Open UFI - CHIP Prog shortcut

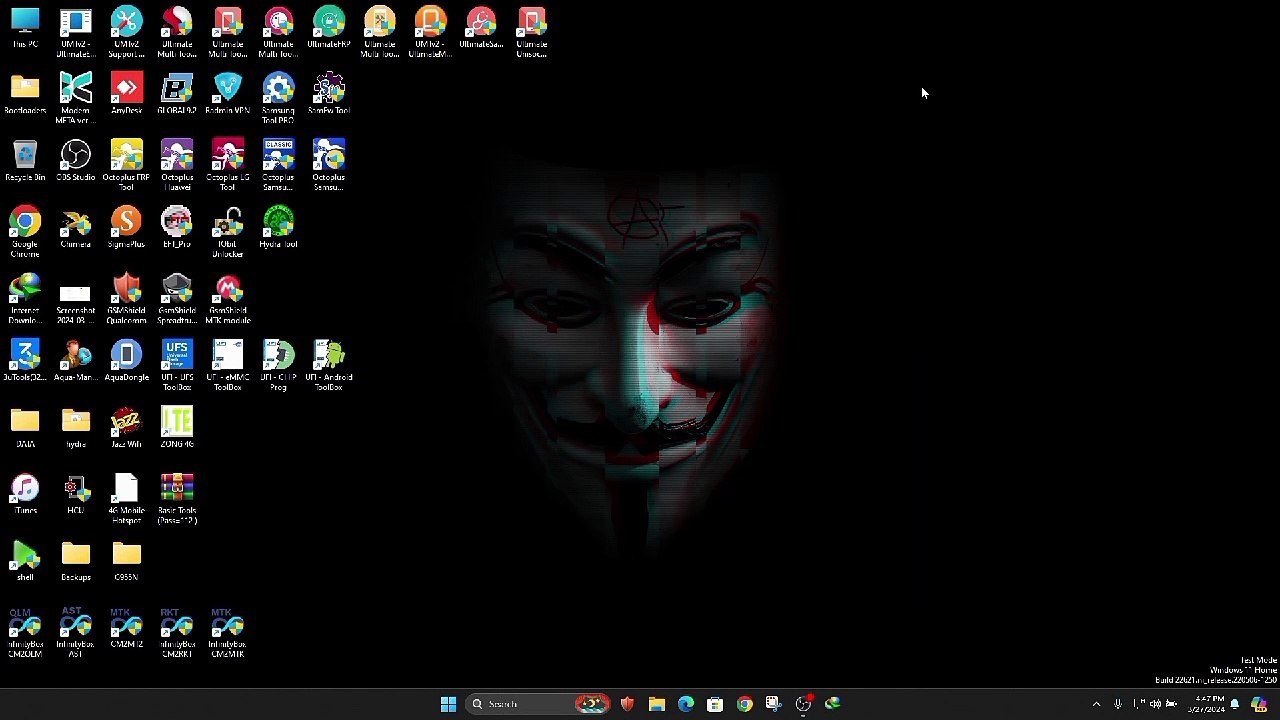point(278,366)
